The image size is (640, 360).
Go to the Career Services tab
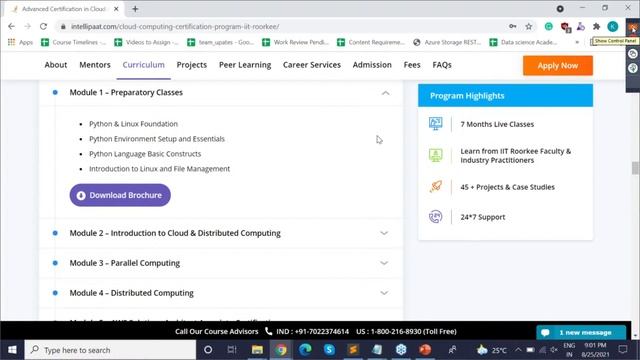pos(312,65)
